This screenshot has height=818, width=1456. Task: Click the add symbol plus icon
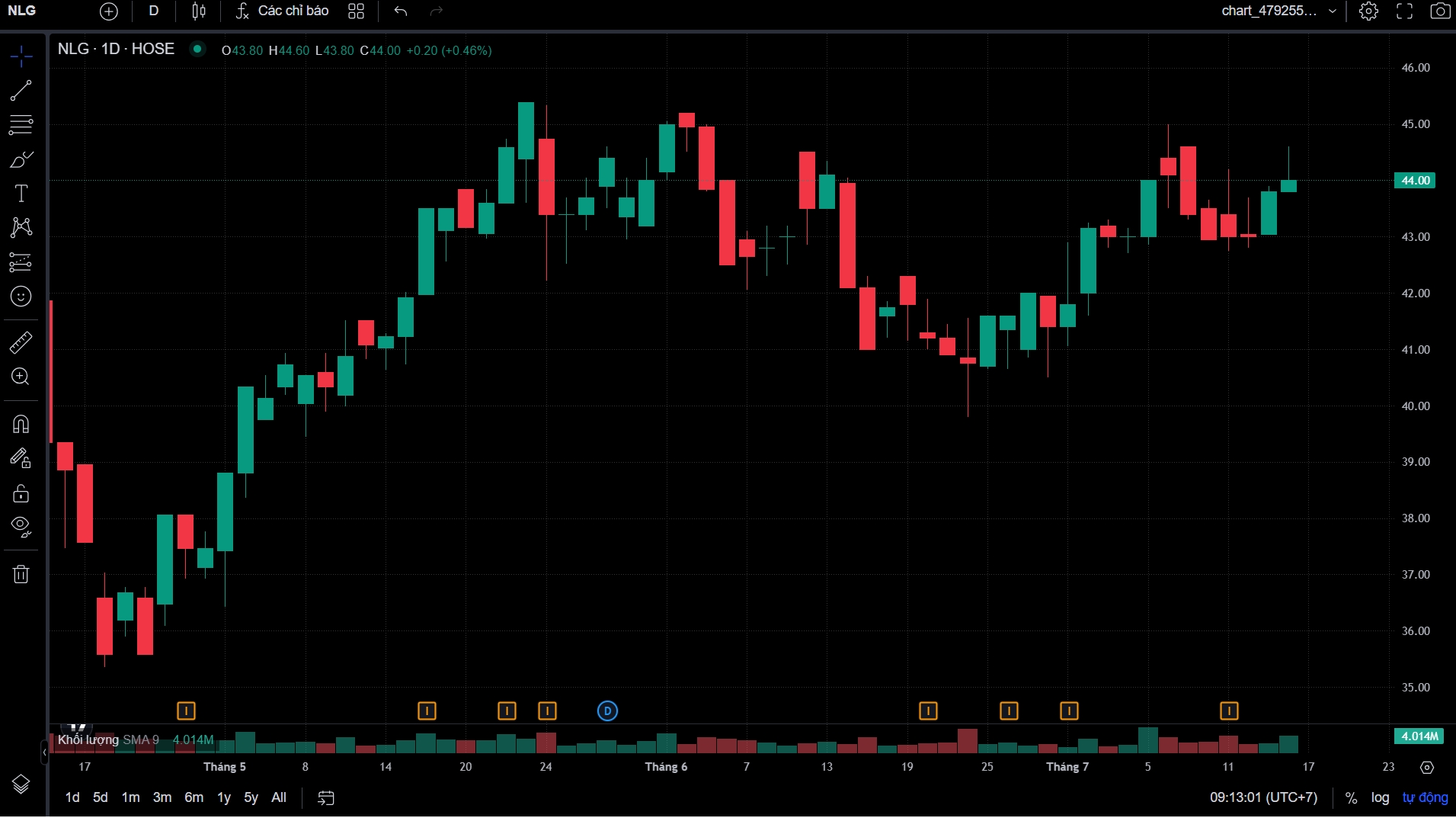pos(109,11)
